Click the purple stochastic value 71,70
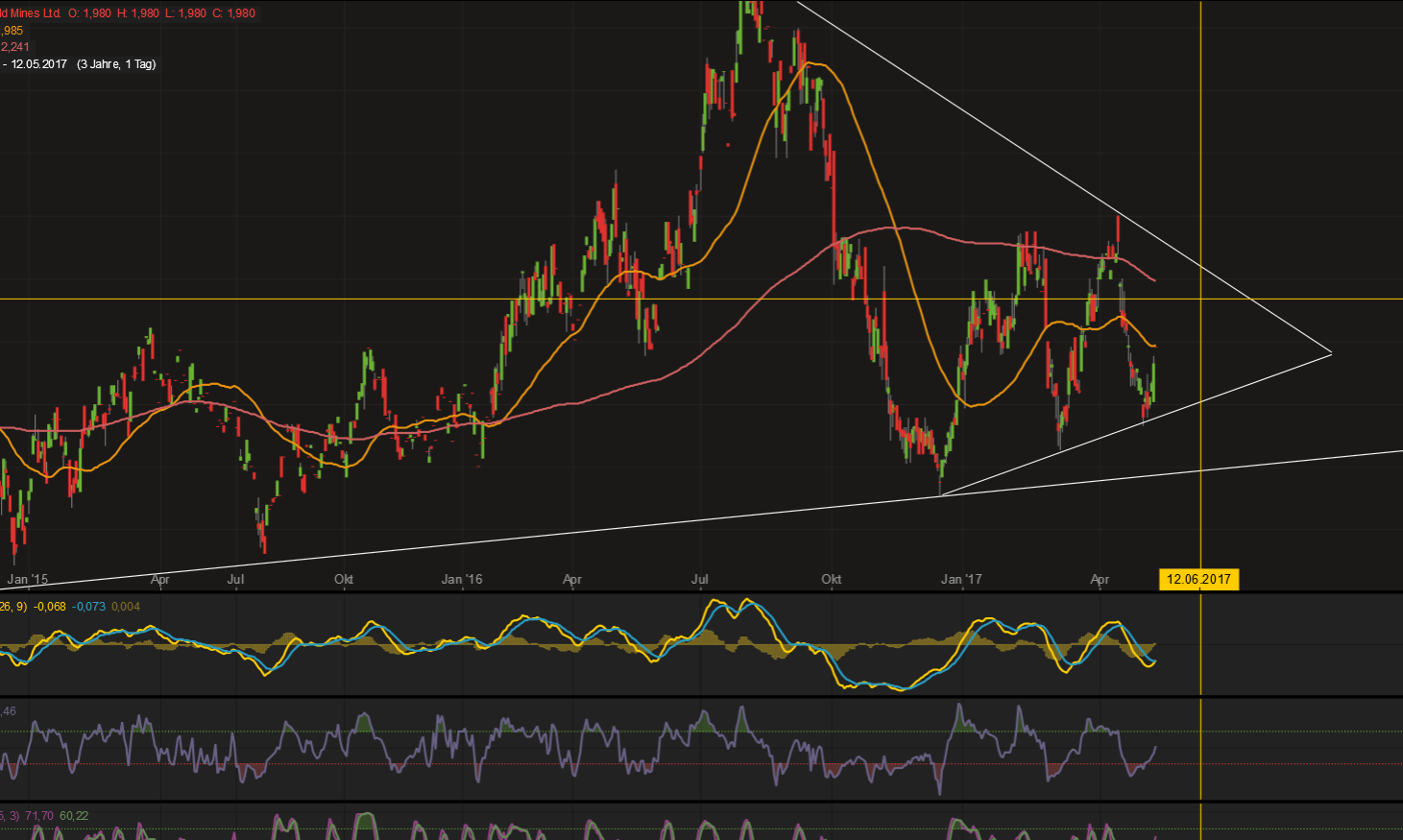Viewport: 1403px width, 840px height. tap(39, 816)
